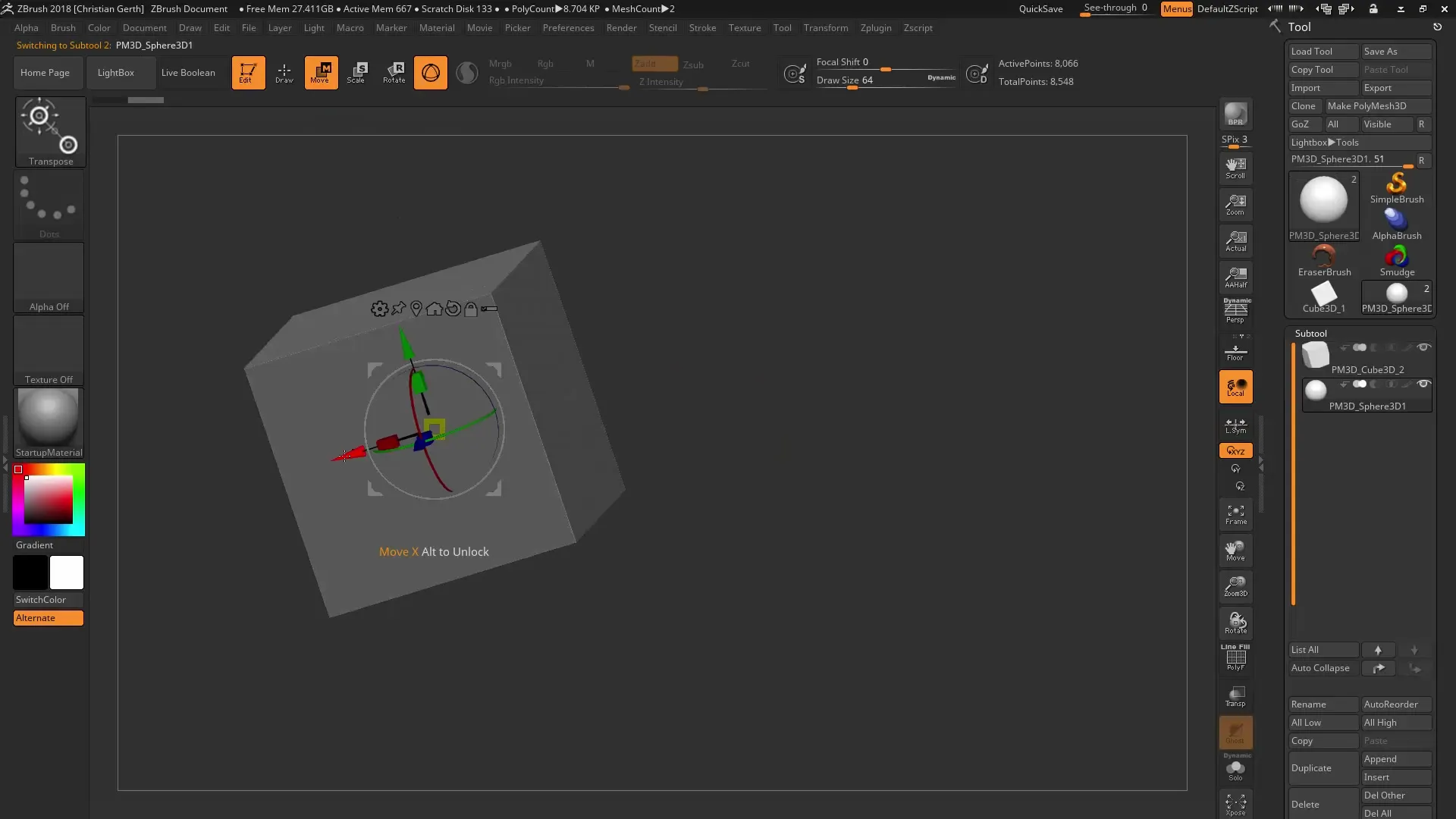The height and width of the screenshot is (819, 1456).
Task: Select the Scale tool
Action: [x=357, y=73]
